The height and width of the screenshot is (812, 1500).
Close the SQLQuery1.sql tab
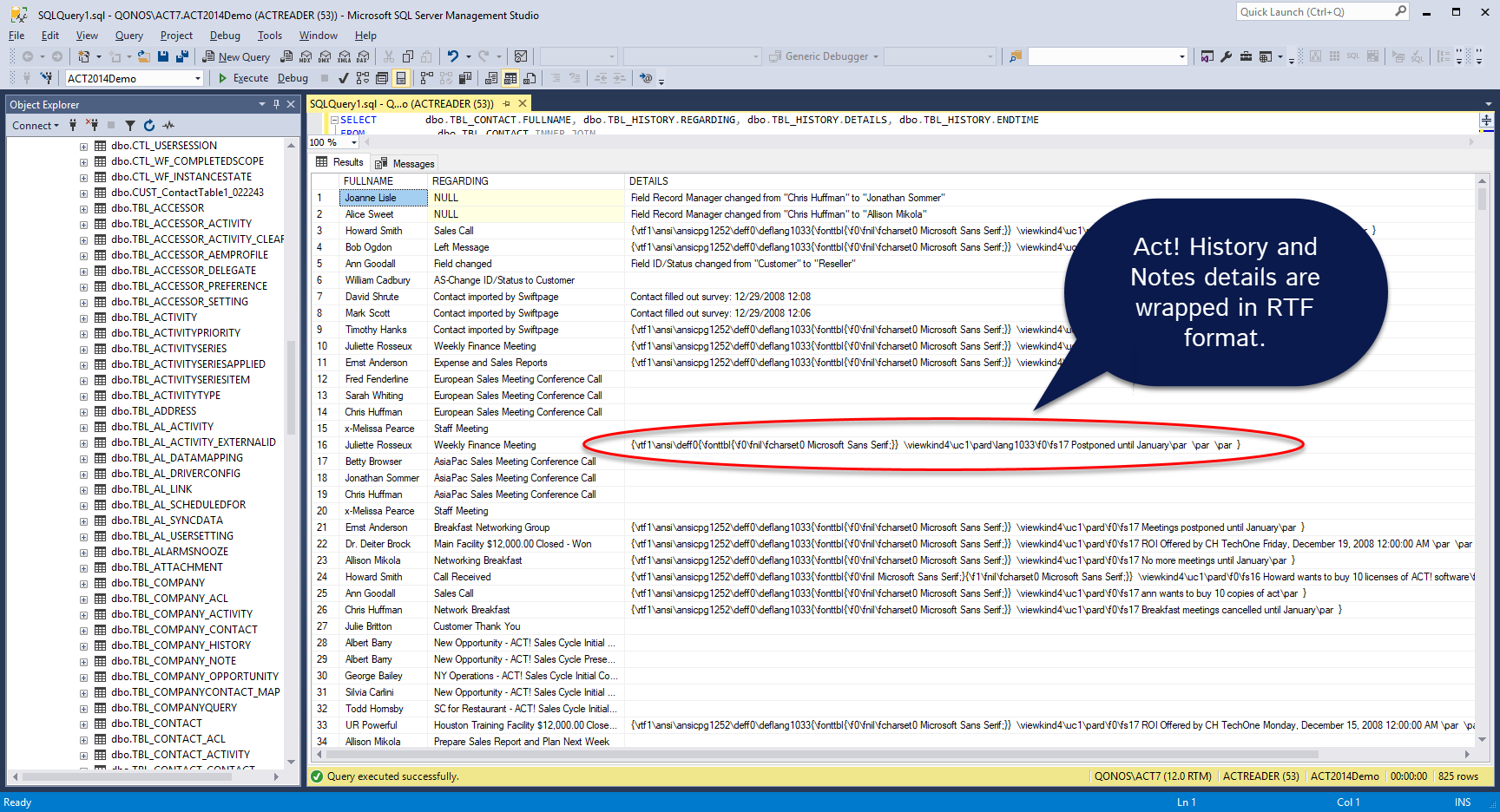[523, 103]
